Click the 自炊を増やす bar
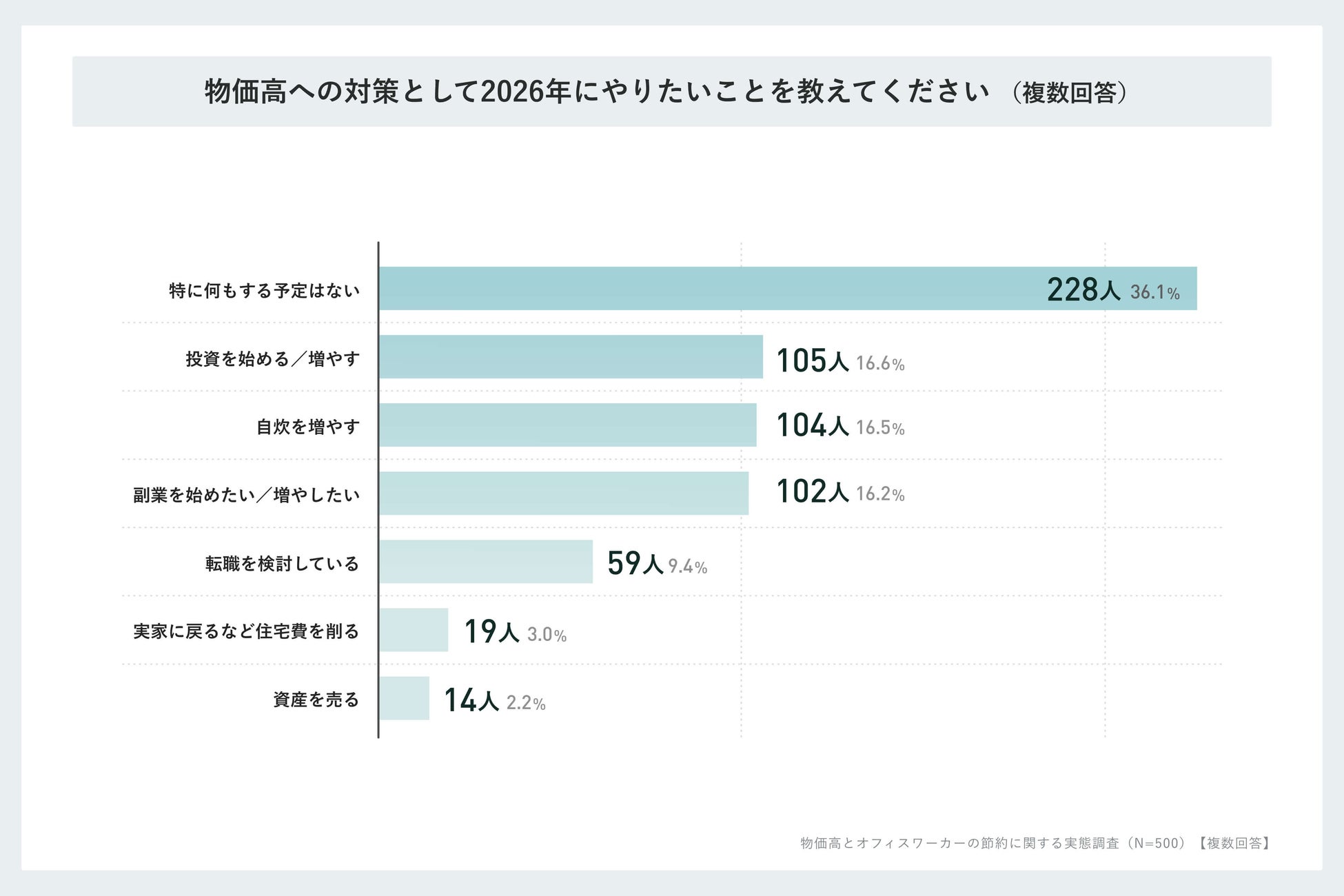The height and width of the screenshot is (896, 1344). 568,425
